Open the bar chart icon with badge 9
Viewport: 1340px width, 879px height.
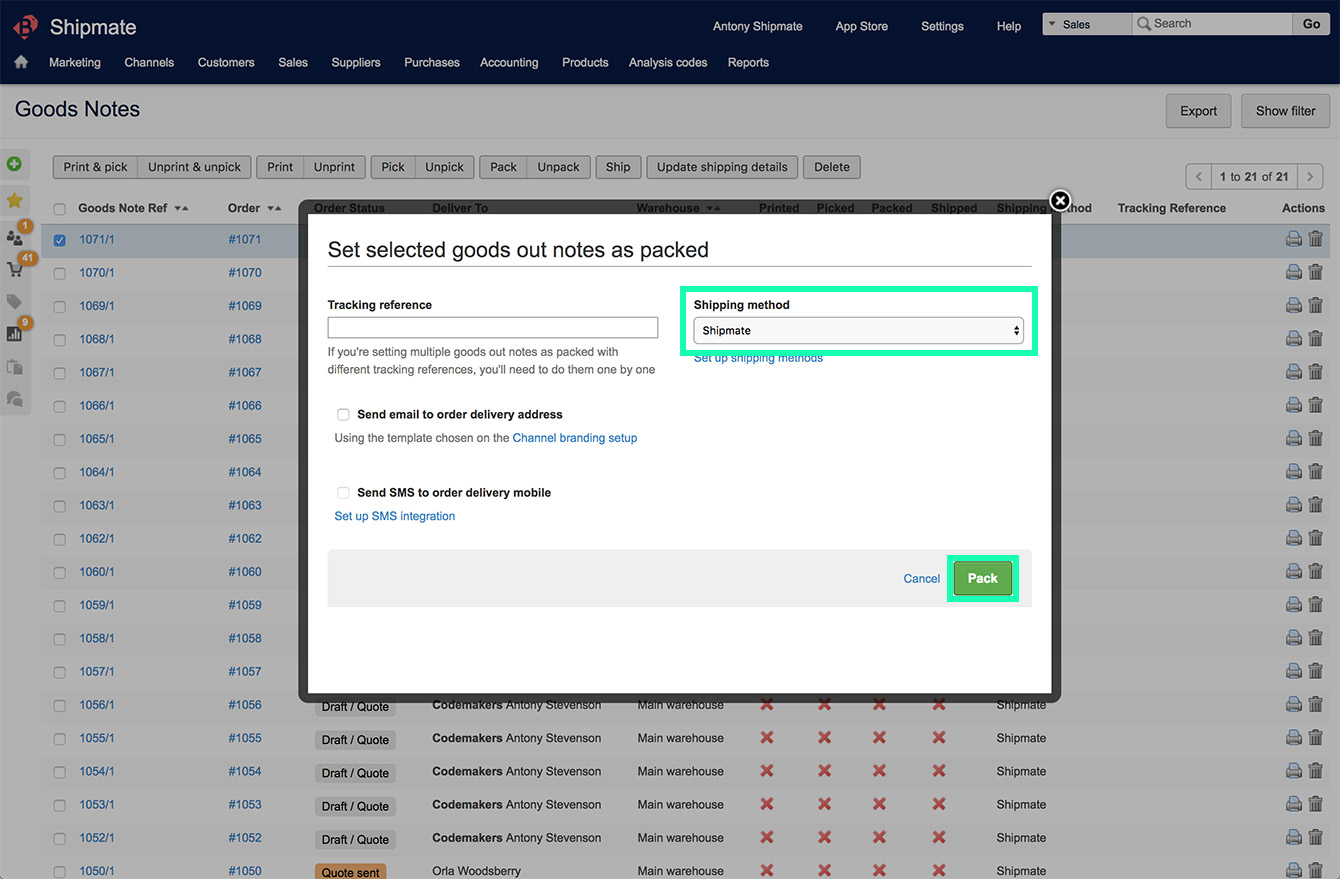pyautogui.click(x=15, y=333)
